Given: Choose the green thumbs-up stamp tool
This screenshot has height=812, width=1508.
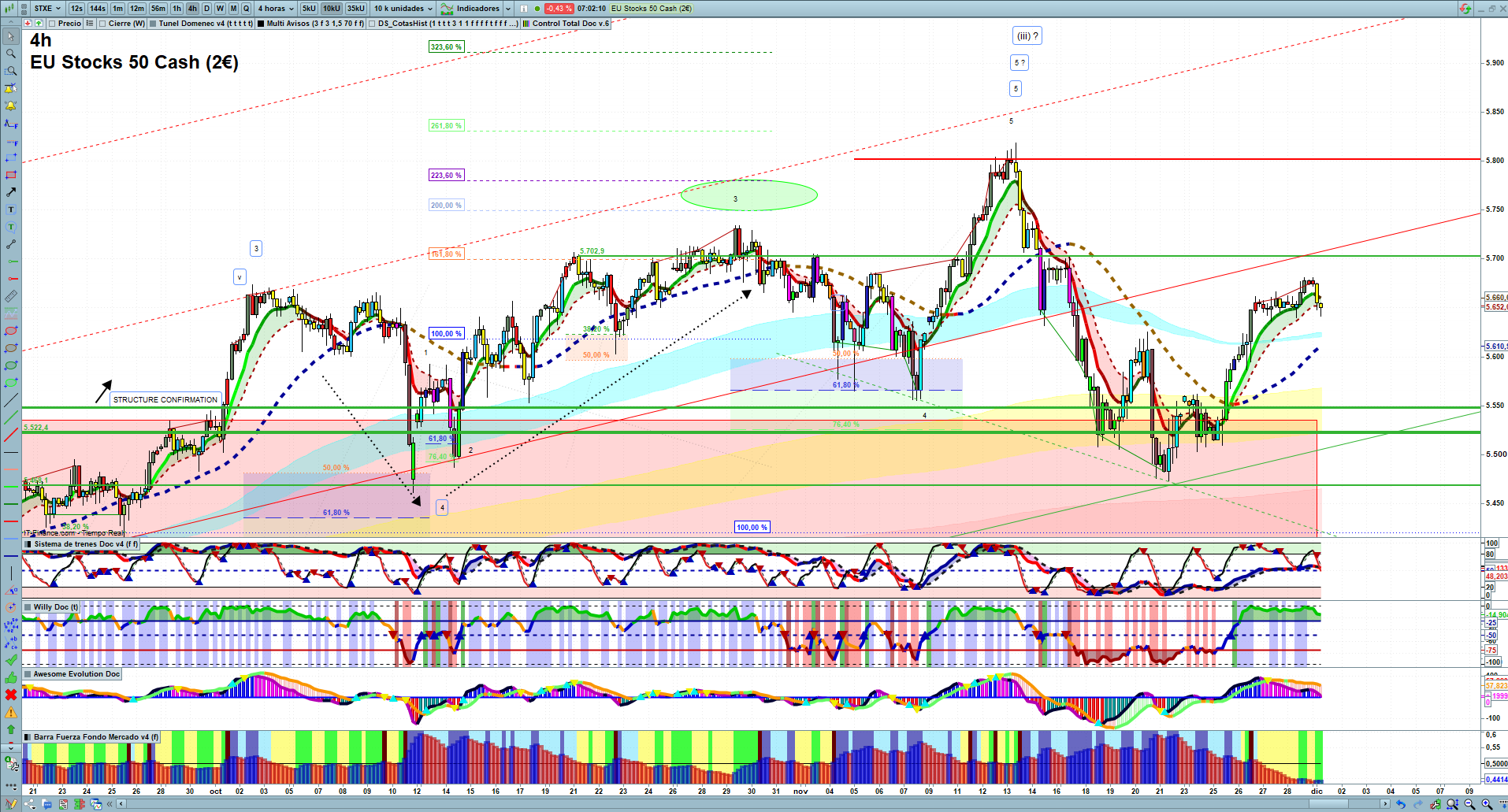Looking at the screenshot, I should [11, 677].
